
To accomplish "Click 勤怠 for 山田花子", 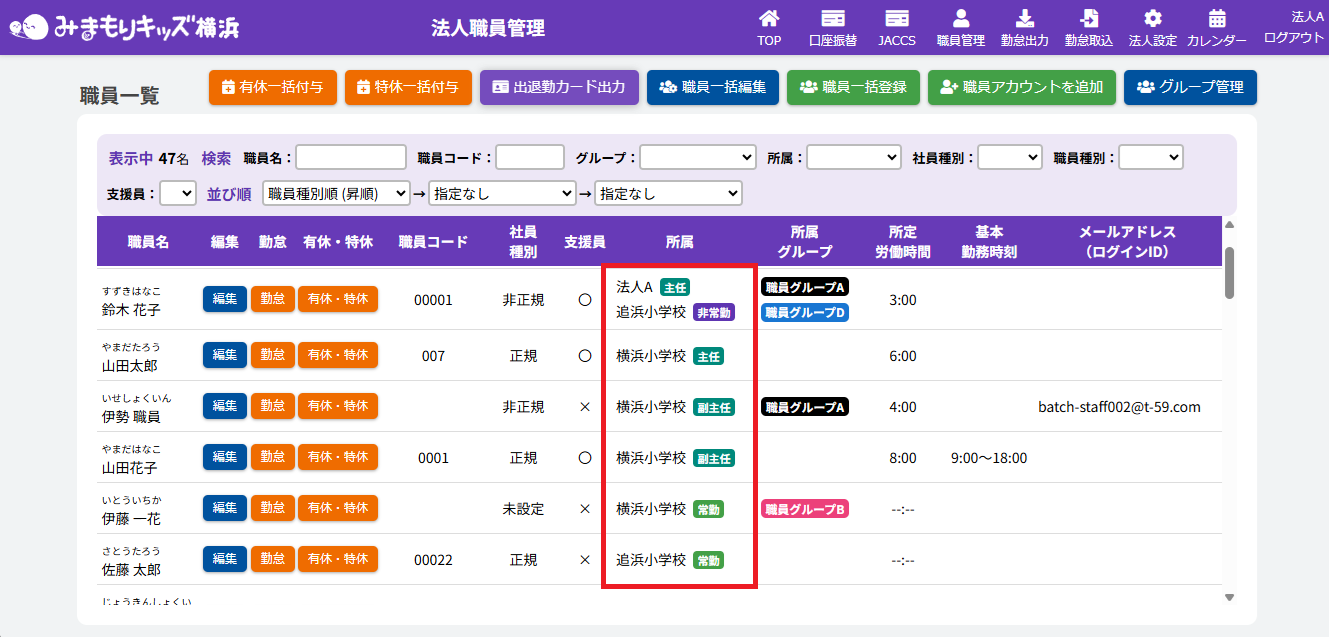I will pyautogui.click(x=272, y=457).
